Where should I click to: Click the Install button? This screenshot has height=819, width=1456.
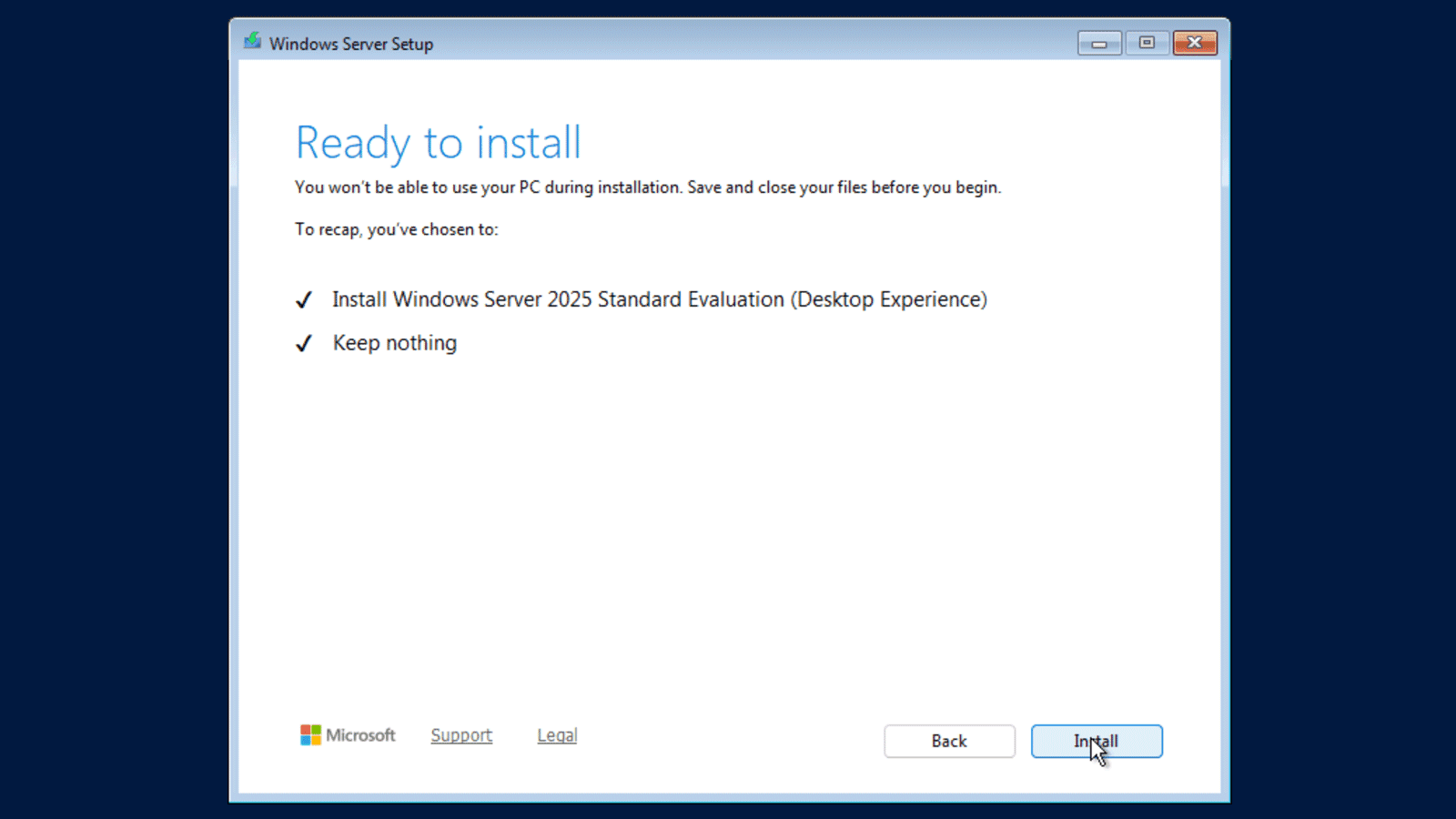click(x=1097, y=741)
